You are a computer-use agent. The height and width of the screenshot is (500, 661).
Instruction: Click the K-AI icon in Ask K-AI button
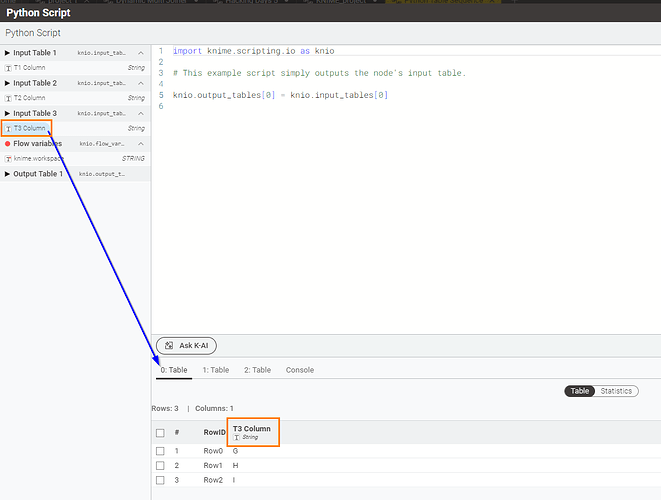[169, 345]
